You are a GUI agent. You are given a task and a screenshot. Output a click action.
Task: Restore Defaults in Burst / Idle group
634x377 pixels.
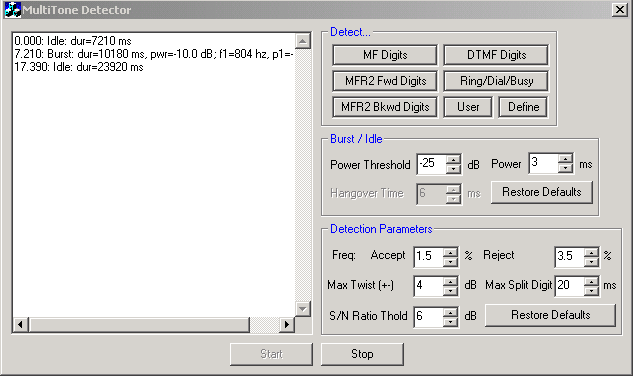pos(542,192)
